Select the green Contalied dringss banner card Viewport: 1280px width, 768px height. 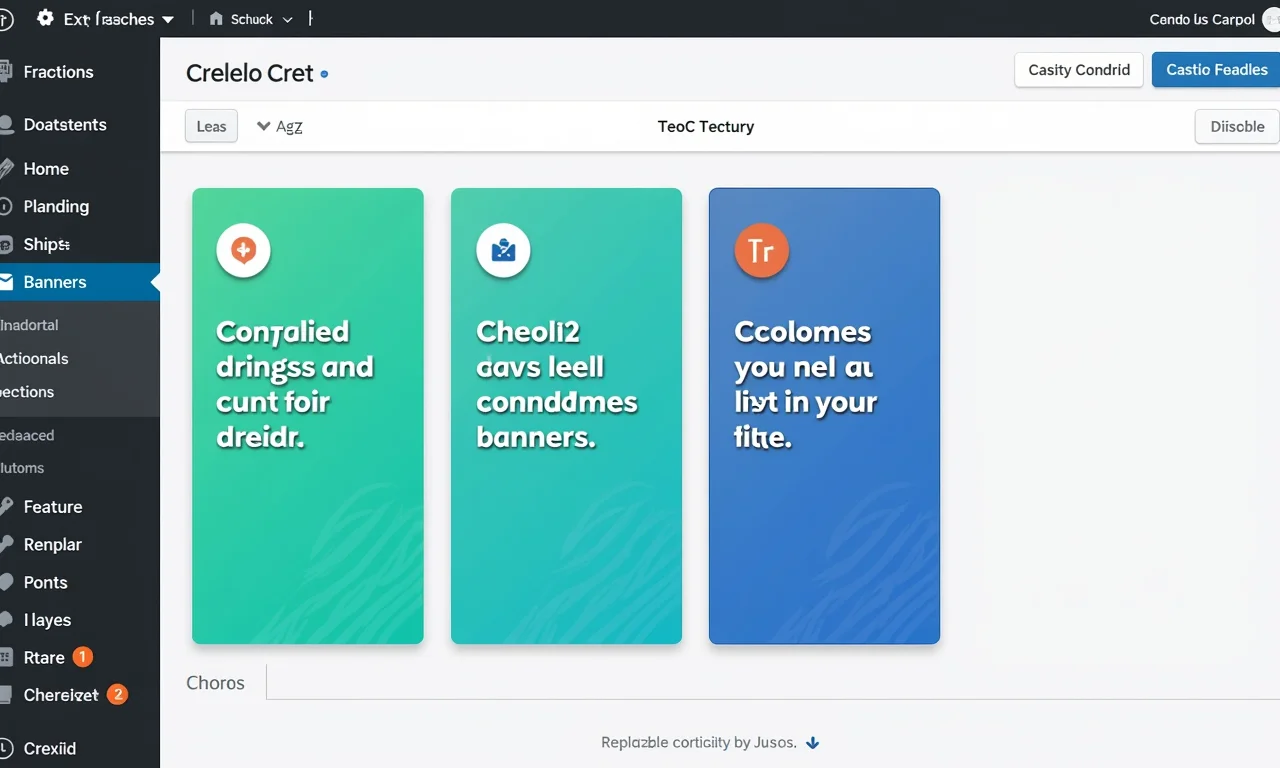pos(308,416)
